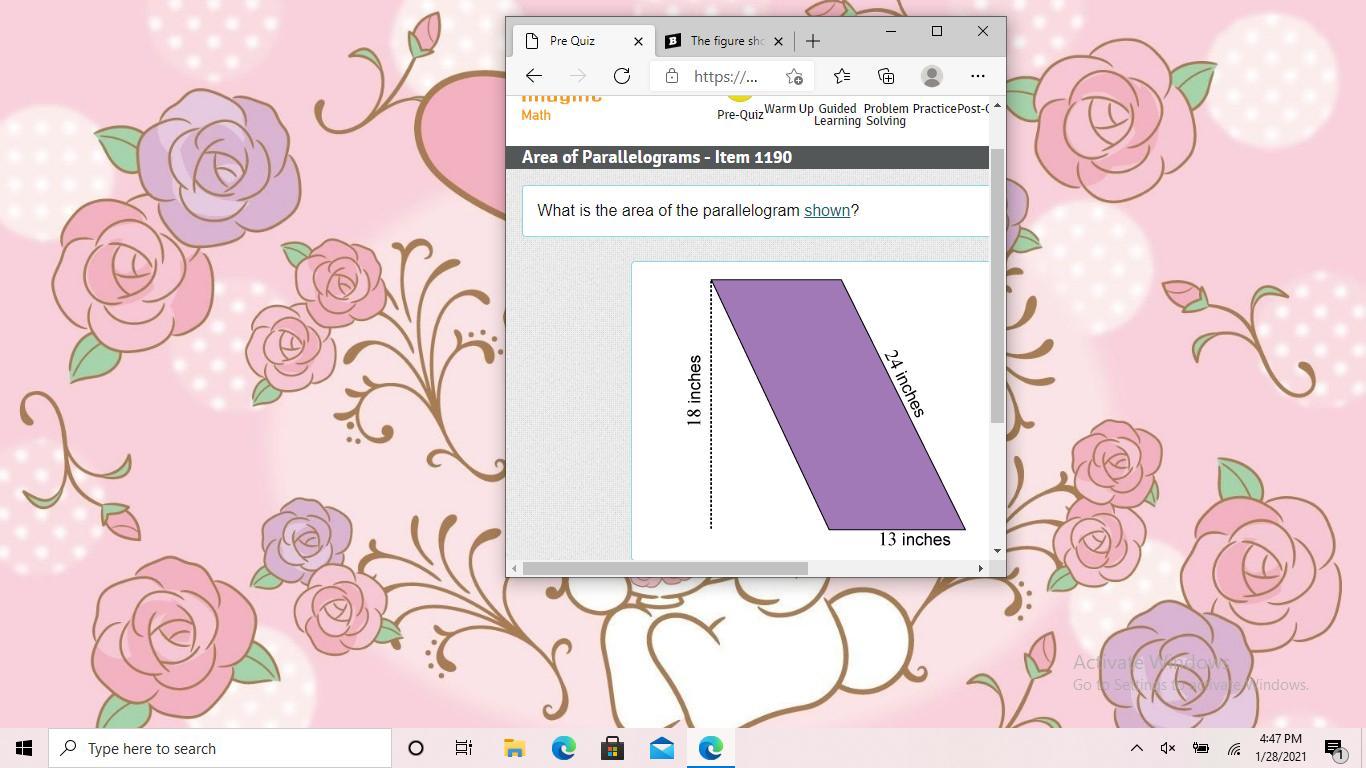Viewport: 1366px width, 768px height.
Task: Click the '13 inches' base label
Action: pyautogui.click(x=915, y=540)
